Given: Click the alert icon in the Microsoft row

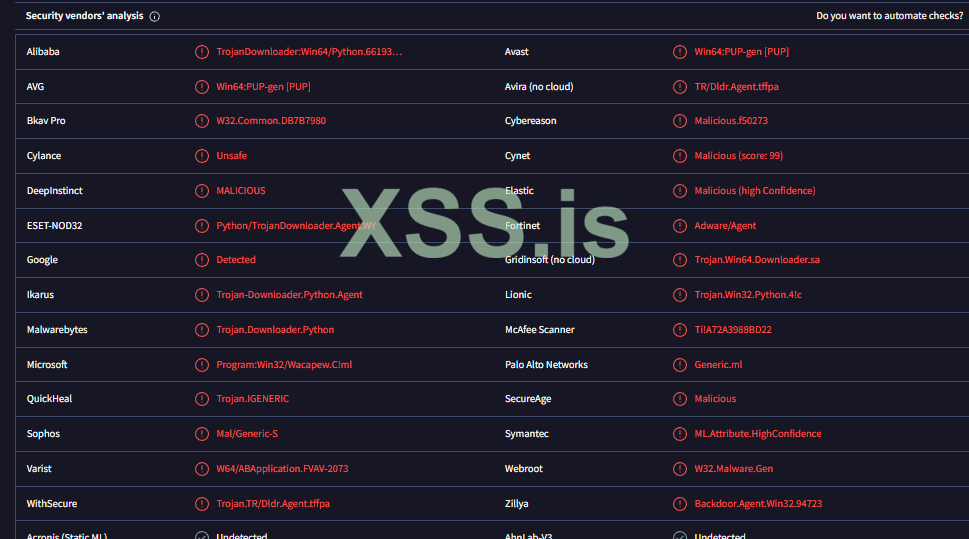Looking at the screenshot, I should (x=201, y=365).
